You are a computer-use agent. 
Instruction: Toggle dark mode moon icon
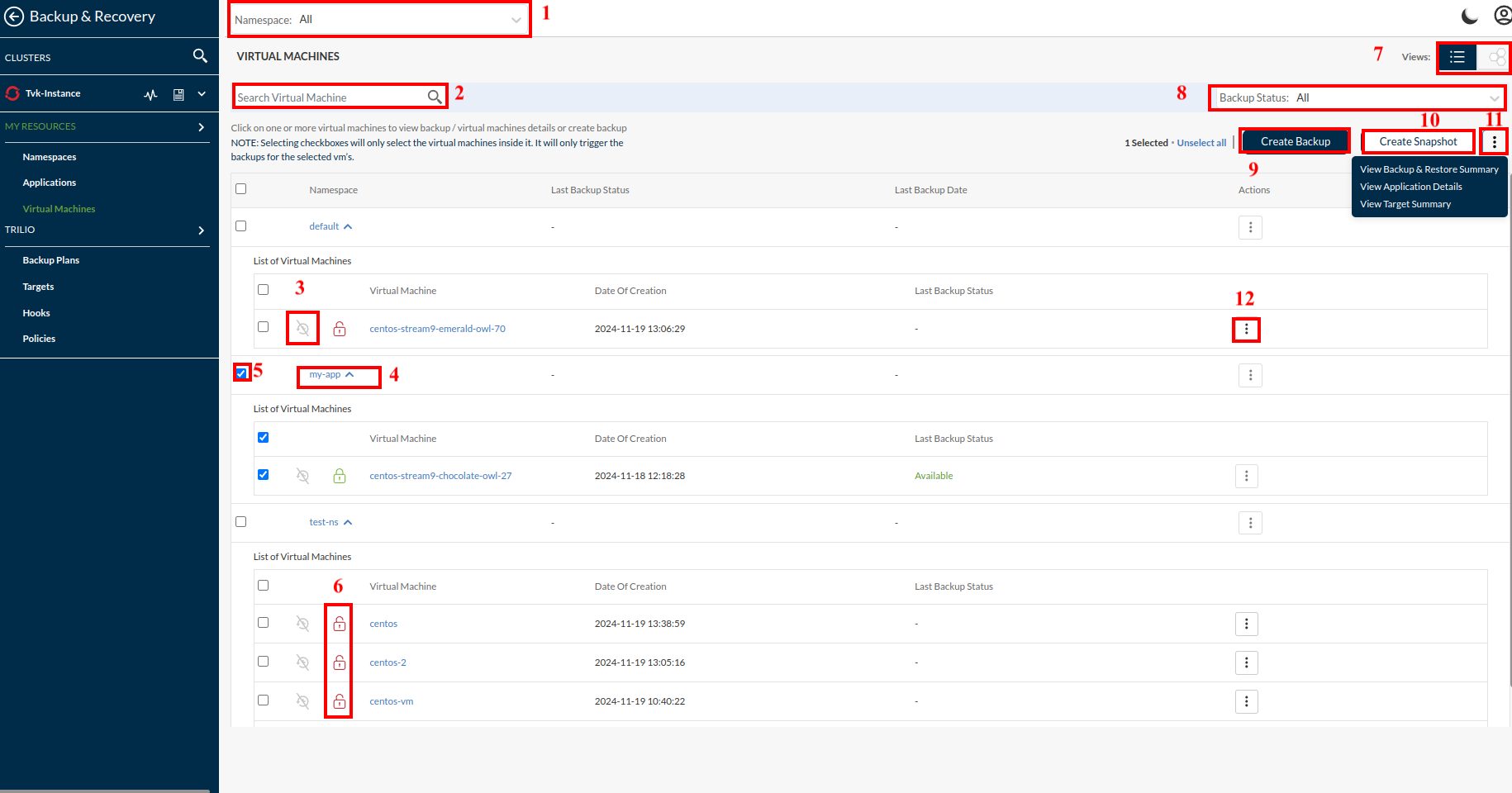pyautogui.click(x=1470, y=17)
